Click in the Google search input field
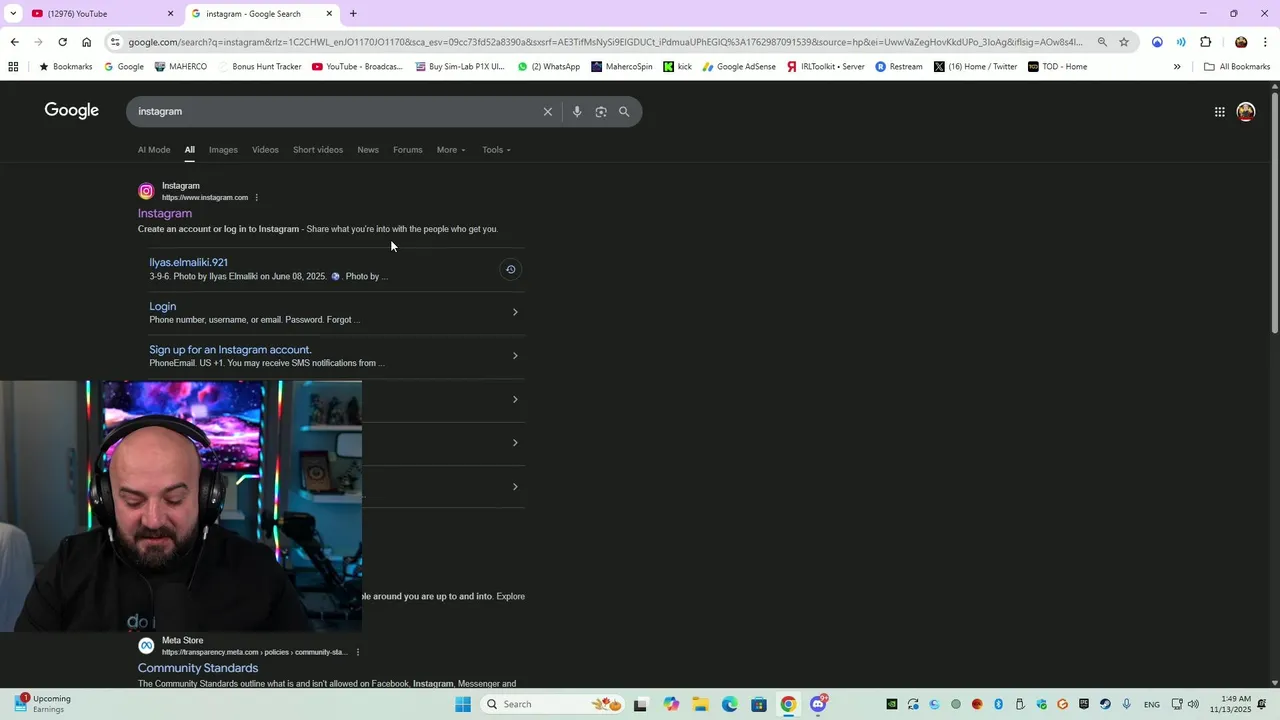The height and width of the screenshot is (720, 1280). click(340, 112)
